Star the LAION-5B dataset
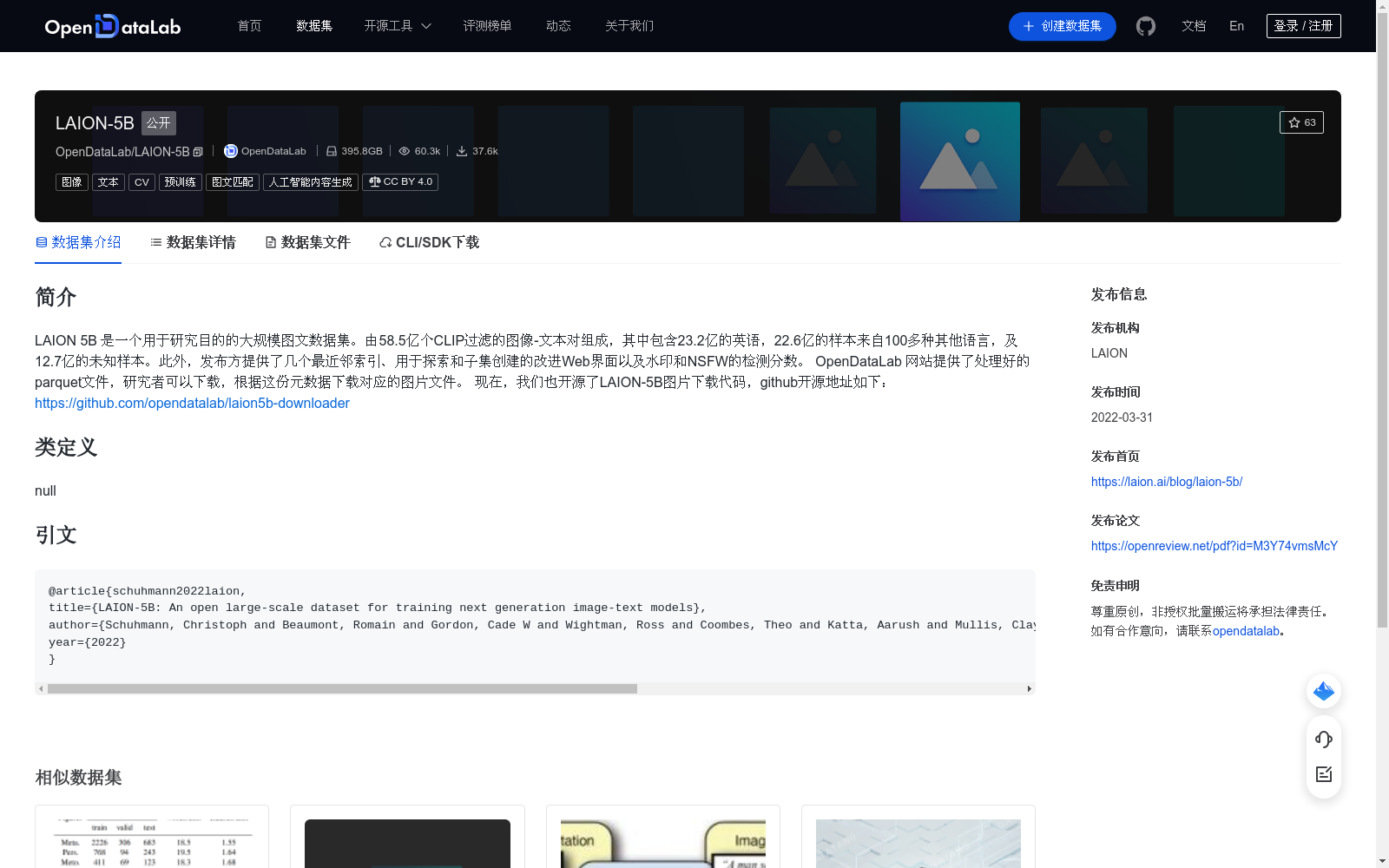 (x=1301, y=122)
